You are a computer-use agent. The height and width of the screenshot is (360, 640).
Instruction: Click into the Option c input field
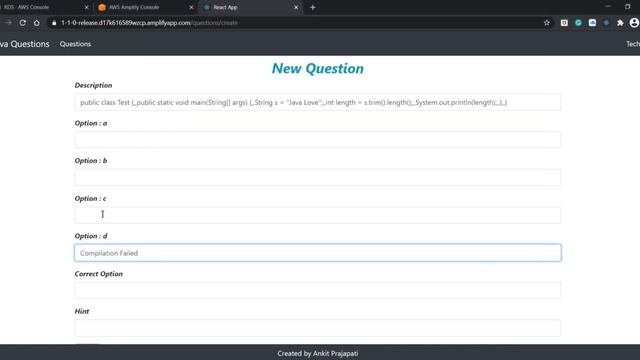[318, 215]
